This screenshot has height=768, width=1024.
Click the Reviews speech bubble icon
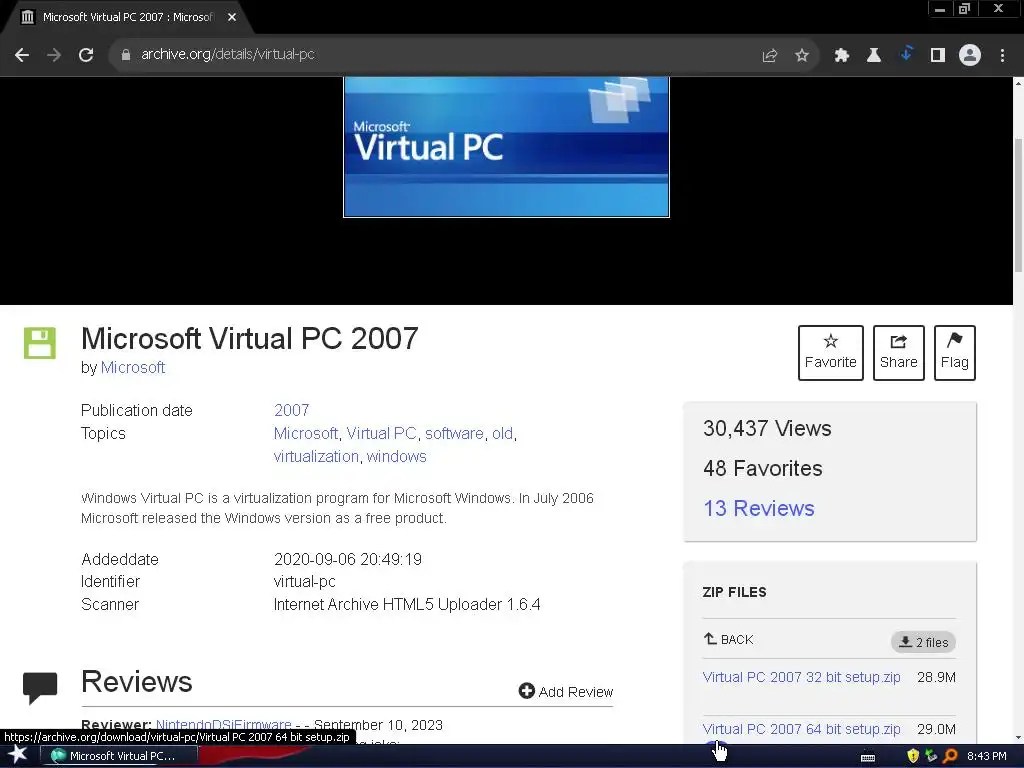[40, 688]
